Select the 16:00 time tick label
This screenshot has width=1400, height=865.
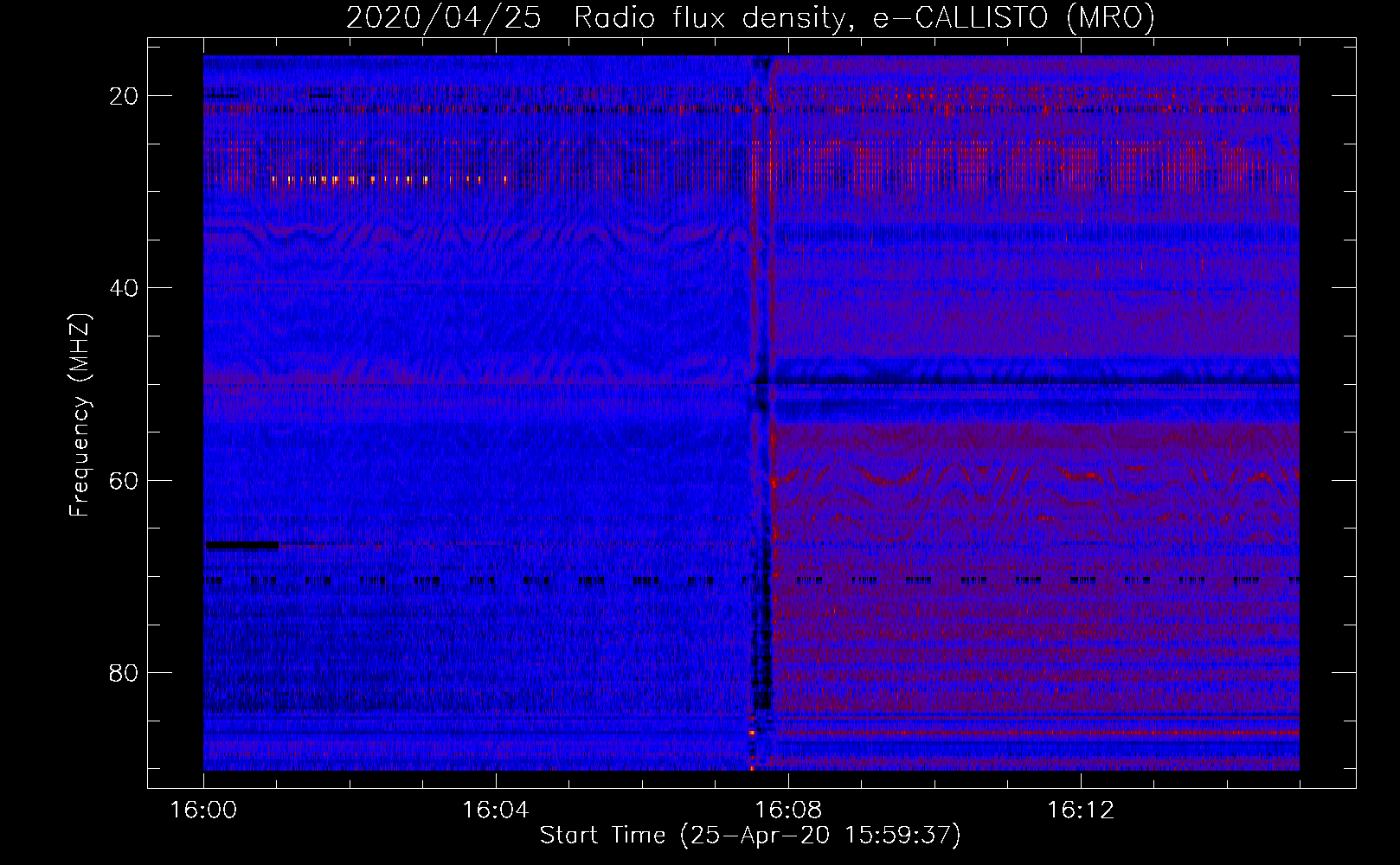[203, 811]
